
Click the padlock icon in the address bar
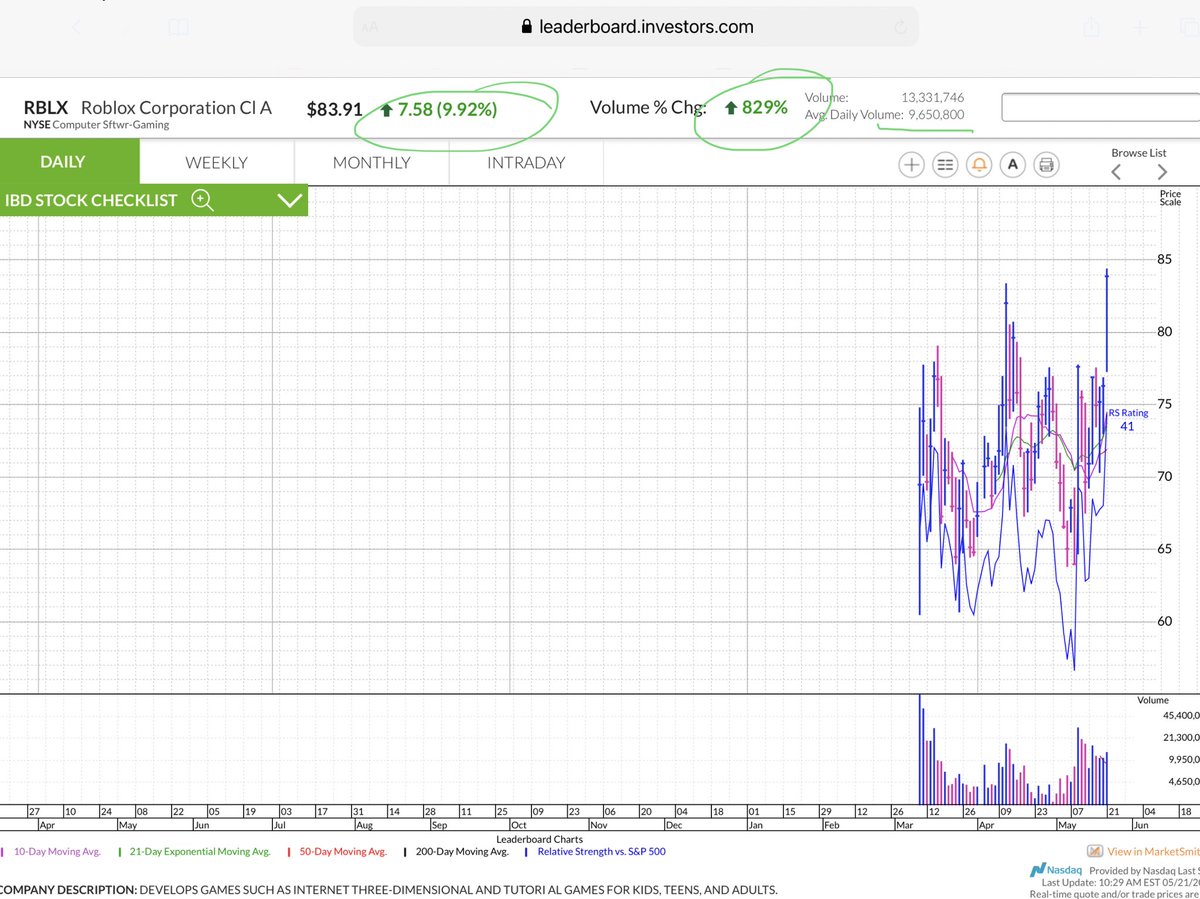pos(528,28)
